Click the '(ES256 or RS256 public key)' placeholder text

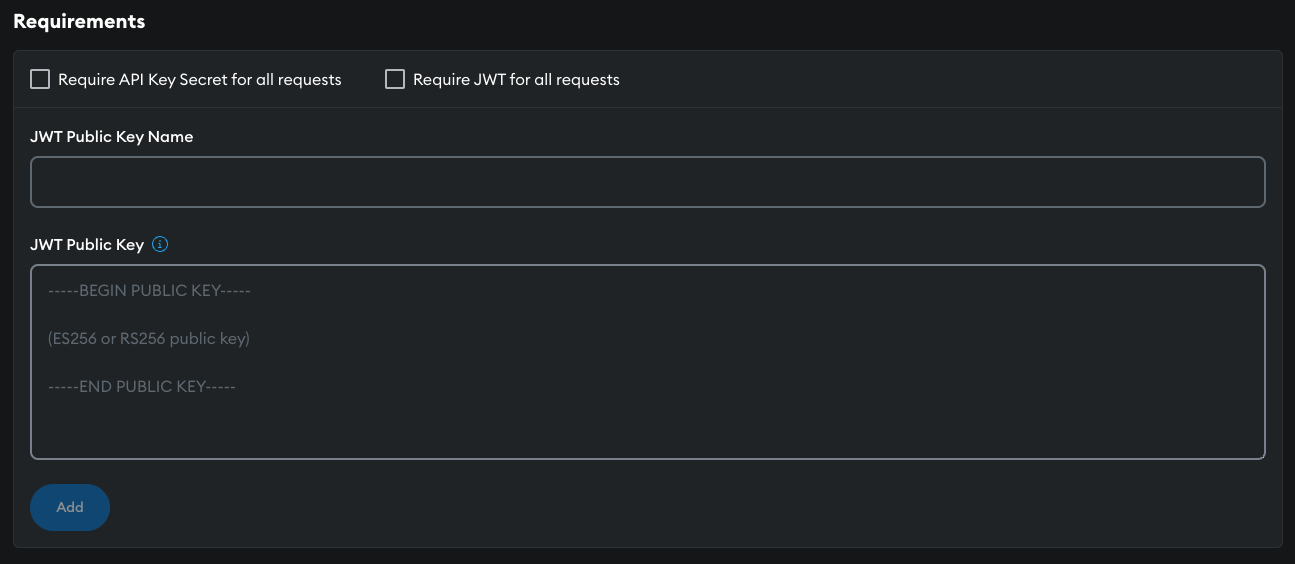(x=149, y=339)
